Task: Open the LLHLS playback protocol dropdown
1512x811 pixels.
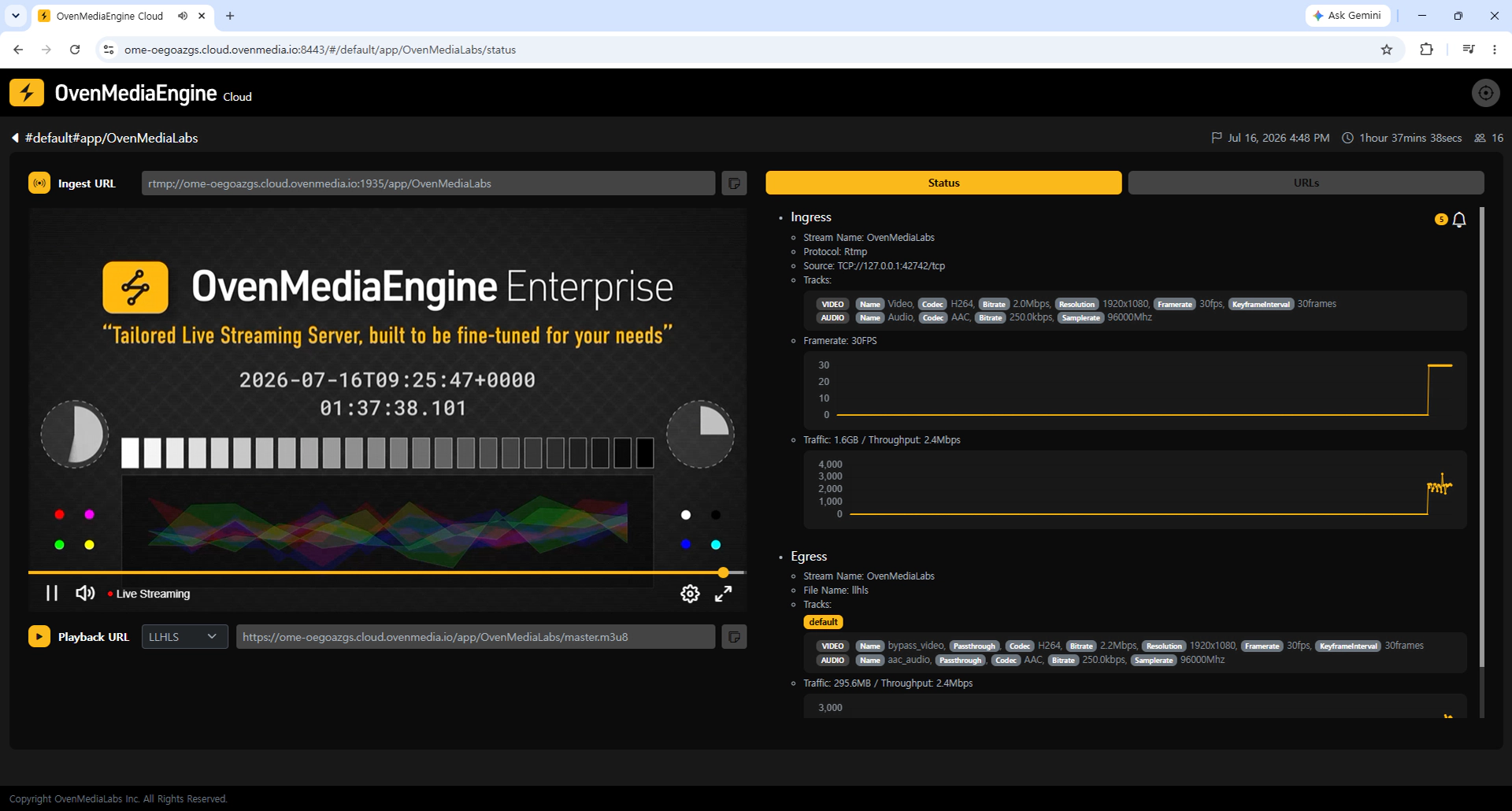Action: point(184,637)
